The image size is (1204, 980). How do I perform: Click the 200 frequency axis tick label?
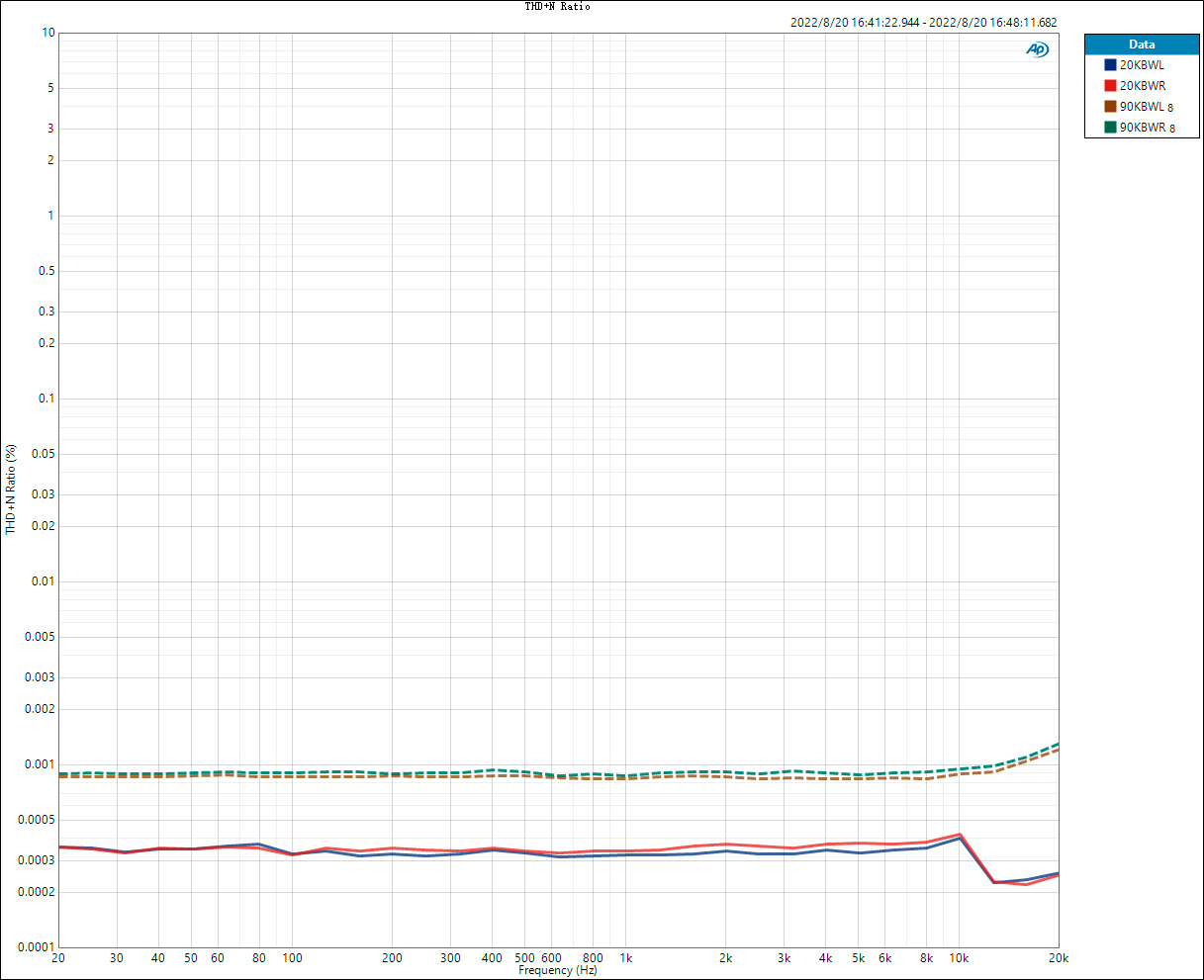(x=392, y=958)
